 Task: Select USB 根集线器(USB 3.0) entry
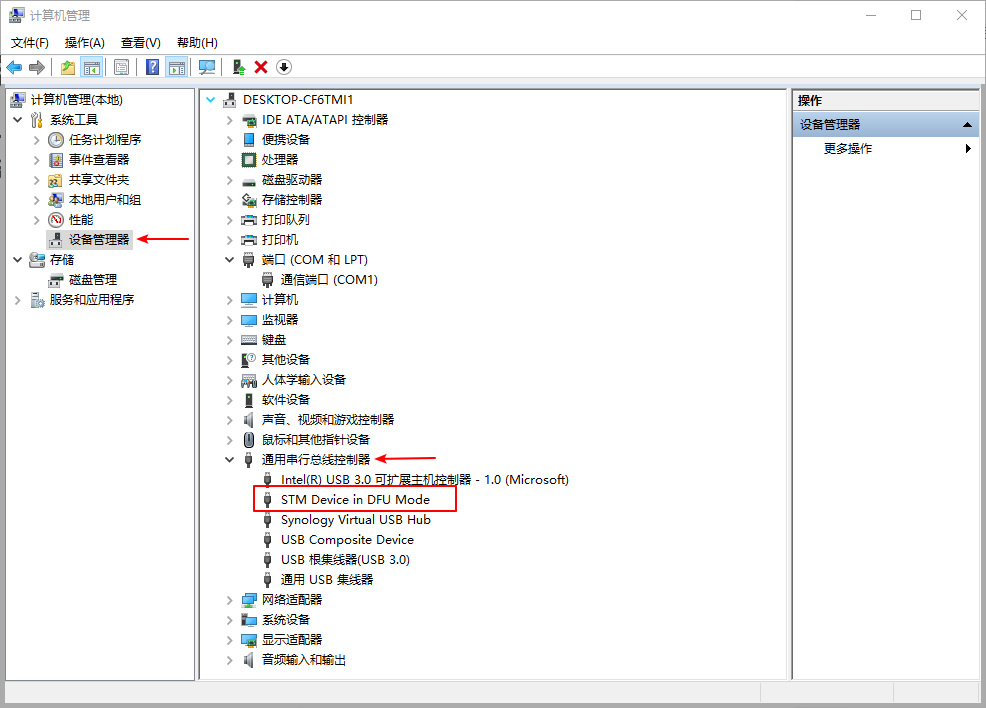pyautogui.click(x=345, y=560)
